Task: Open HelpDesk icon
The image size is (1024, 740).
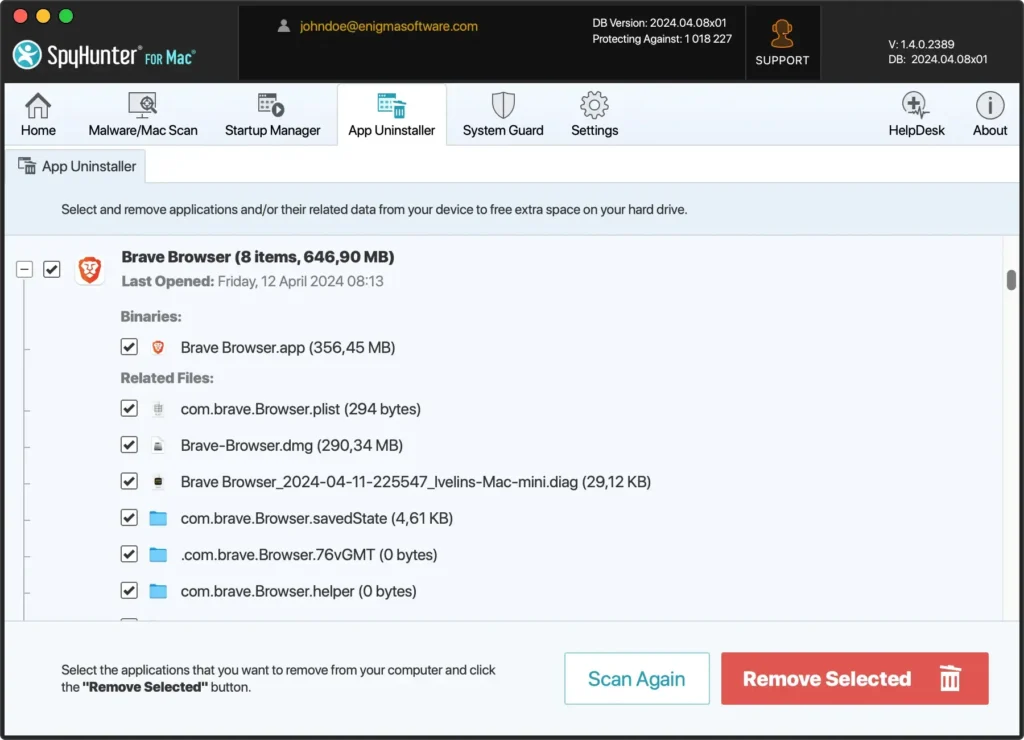Action: click(916, 105)
